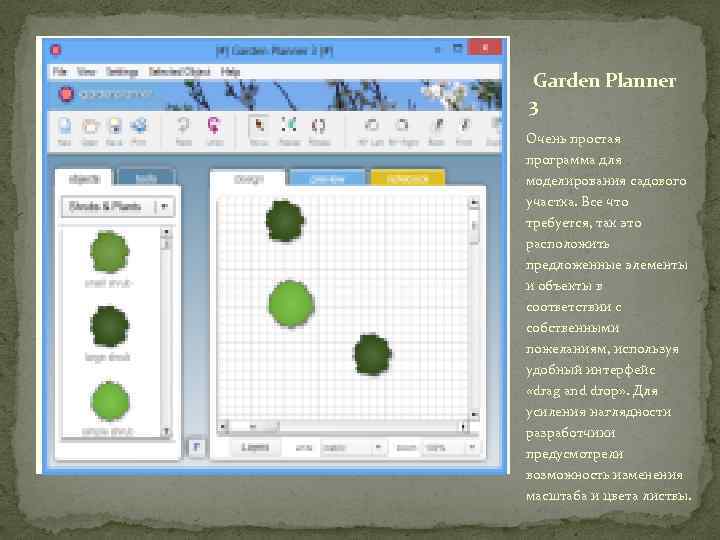
Task: Open the File menu
Action: pyautogui.click(x=59, y=72)
